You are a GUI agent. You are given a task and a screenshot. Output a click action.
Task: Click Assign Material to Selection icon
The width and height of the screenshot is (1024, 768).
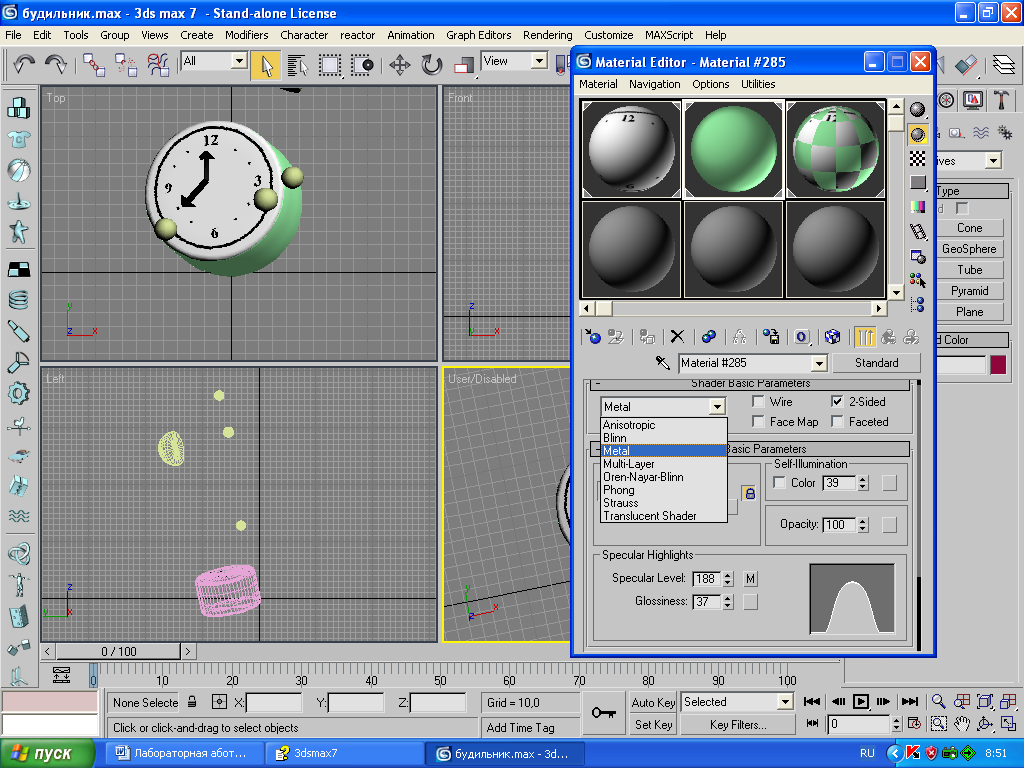coord(647,336)
